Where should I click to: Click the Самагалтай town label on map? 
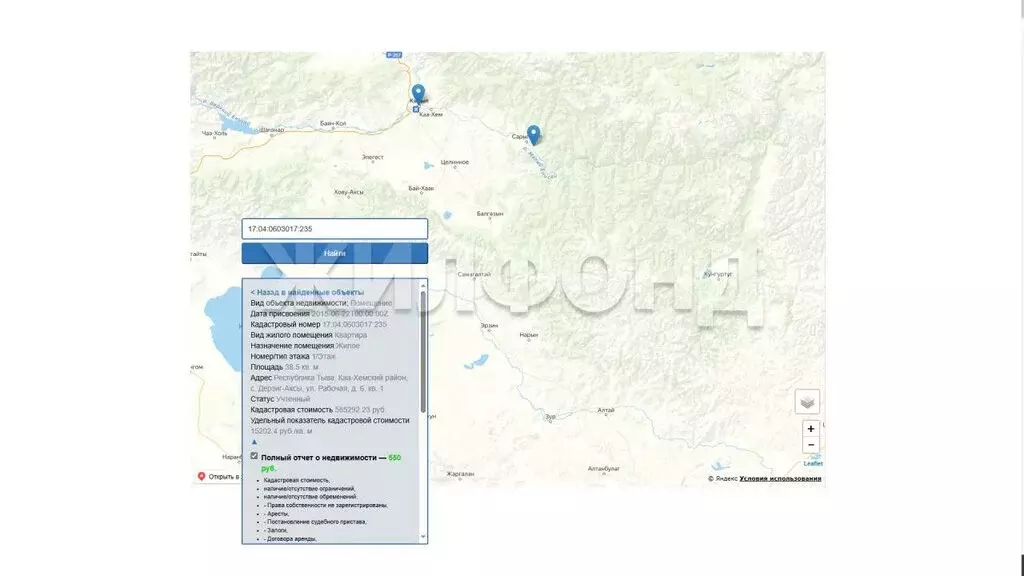click(x=472, y=274)
